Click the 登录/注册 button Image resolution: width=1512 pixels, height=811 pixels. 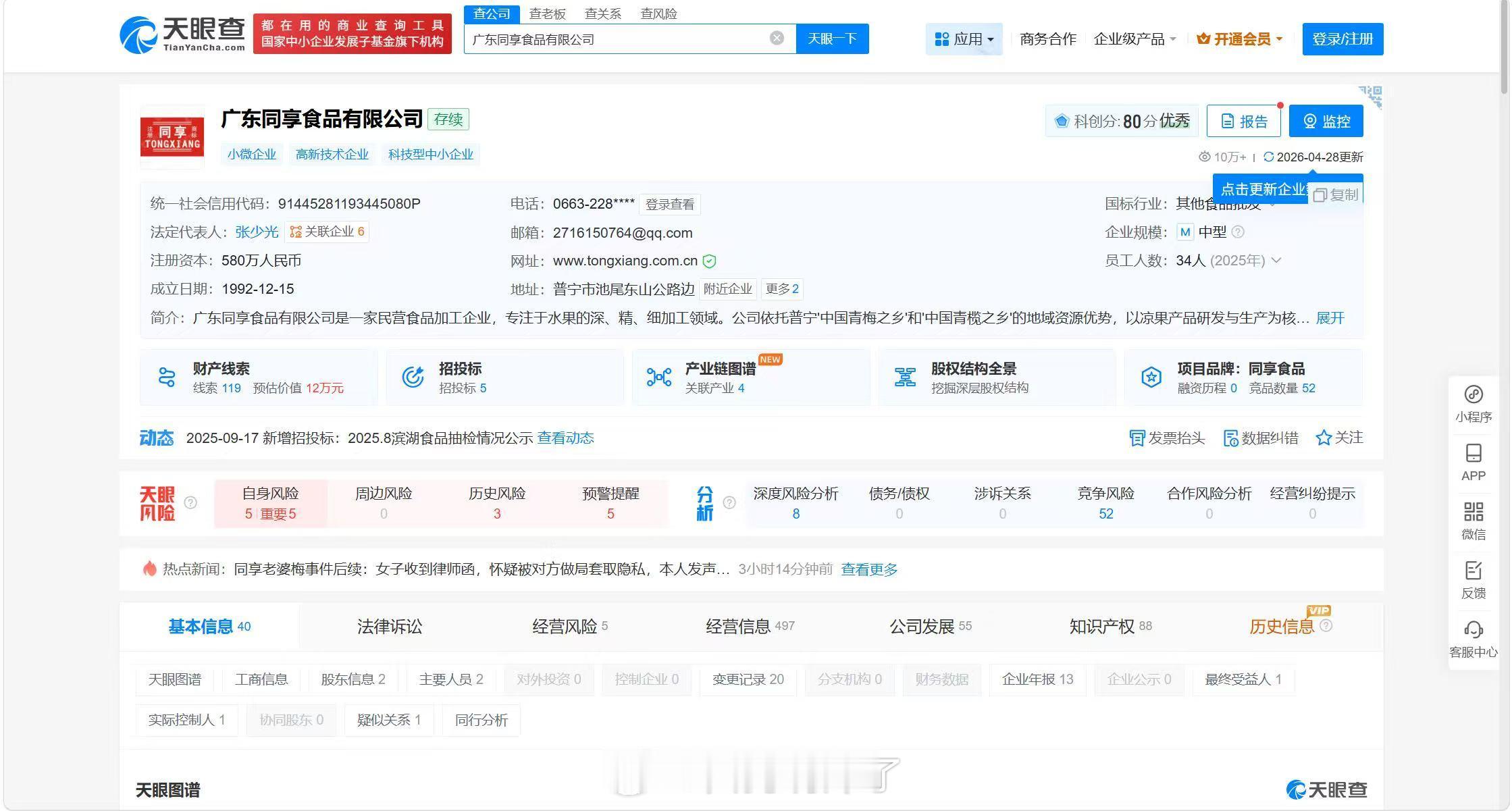(x=1342, y=39)
